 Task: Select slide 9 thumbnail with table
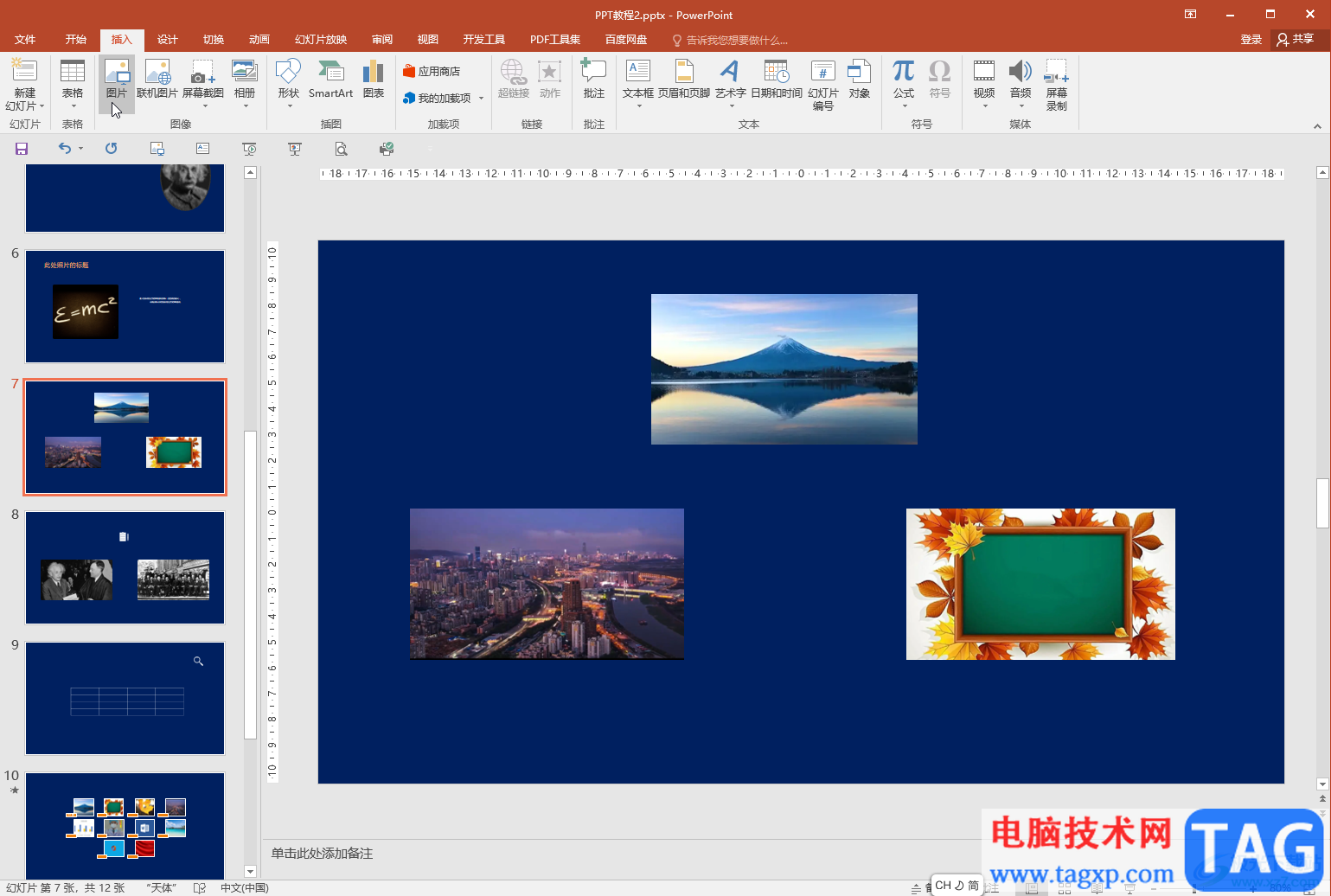pyautogui.click(x=125, y=698)
